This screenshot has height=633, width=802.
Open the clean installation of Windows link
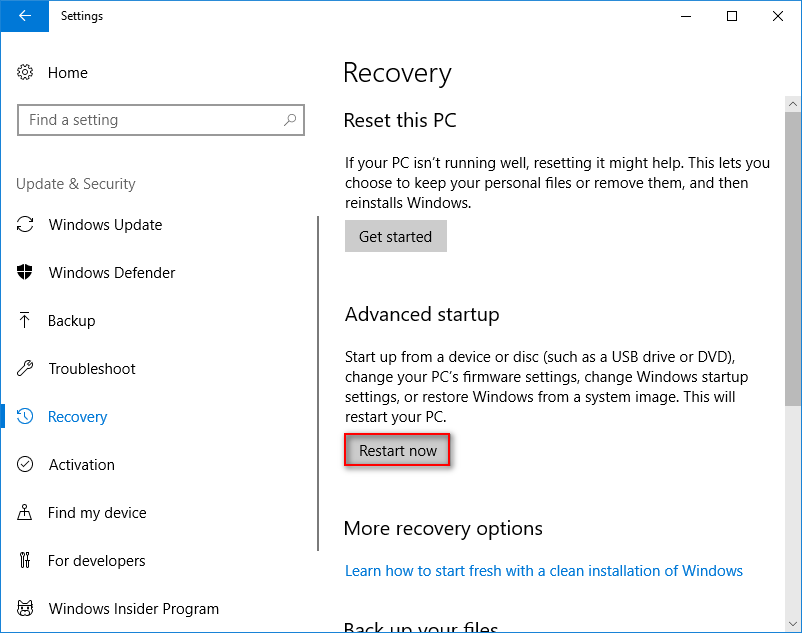pyautogui.click(x=544, y=571)
